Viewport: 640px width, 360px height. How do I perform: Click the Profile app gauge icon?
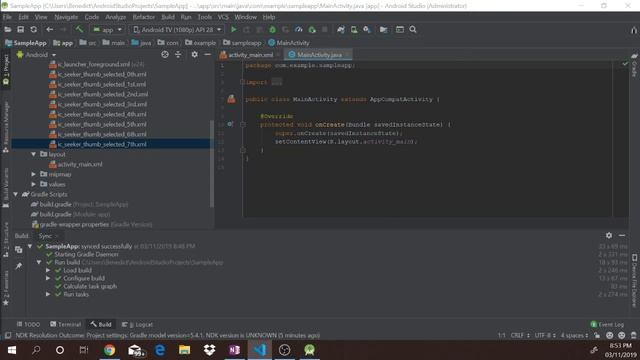[299, 29]
